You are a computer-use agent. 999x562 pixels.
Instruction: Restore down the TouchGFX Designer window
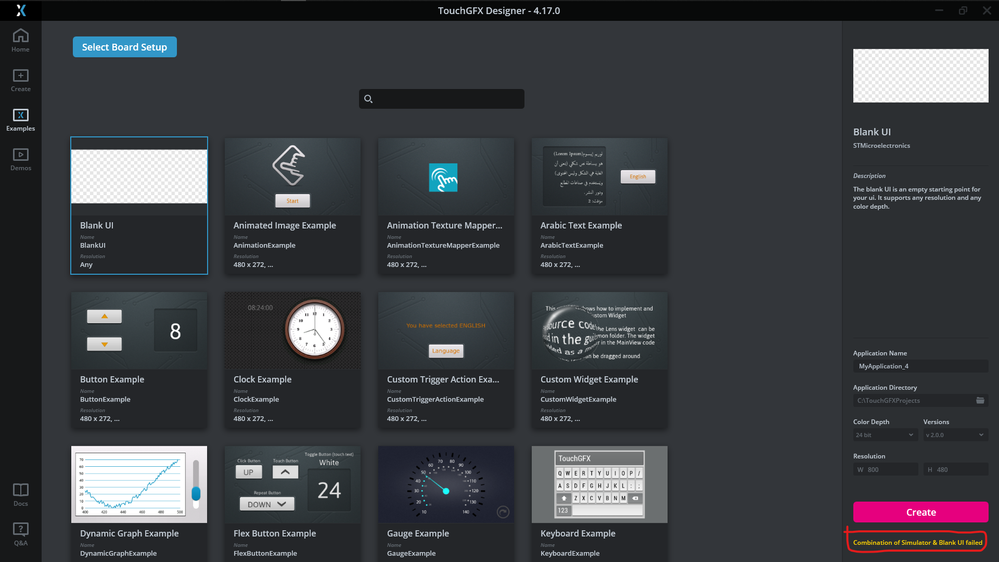(963, 10)
